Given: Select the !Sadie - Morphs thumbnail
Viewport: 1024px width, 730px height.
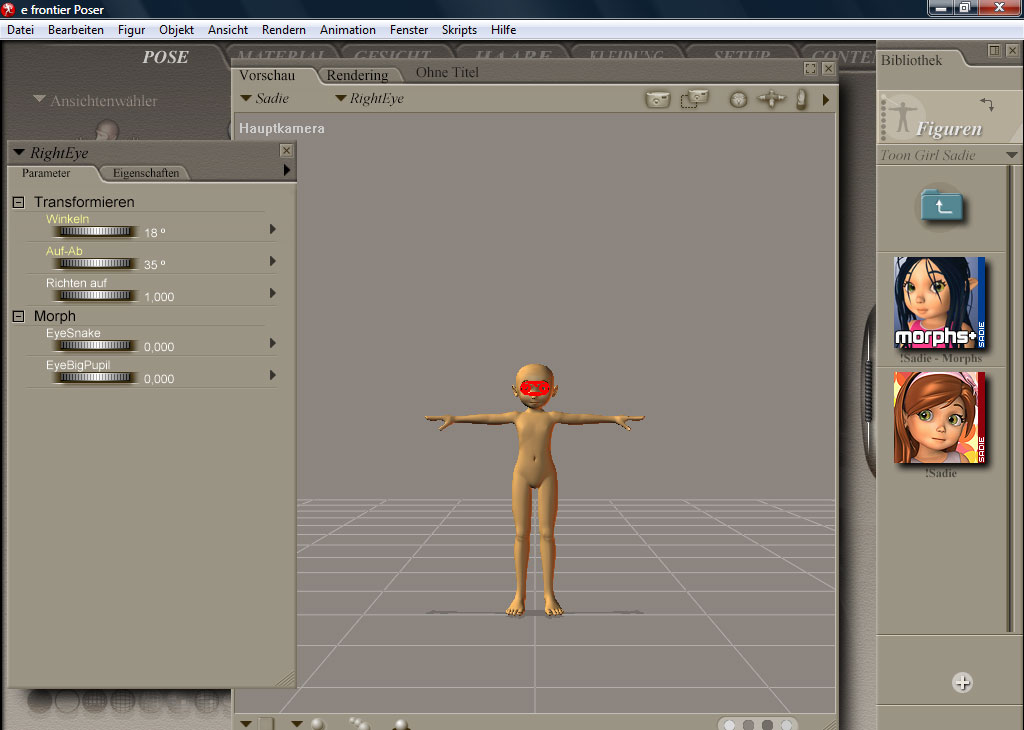Looking at the screenshot, I should [x=939, y=303].
